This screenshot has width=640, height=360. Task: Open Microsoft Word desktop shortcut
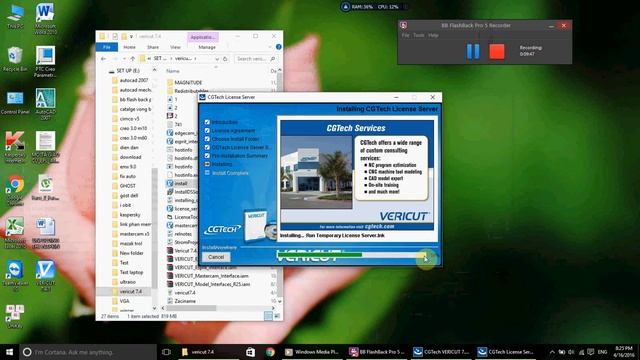pos(45,18)
